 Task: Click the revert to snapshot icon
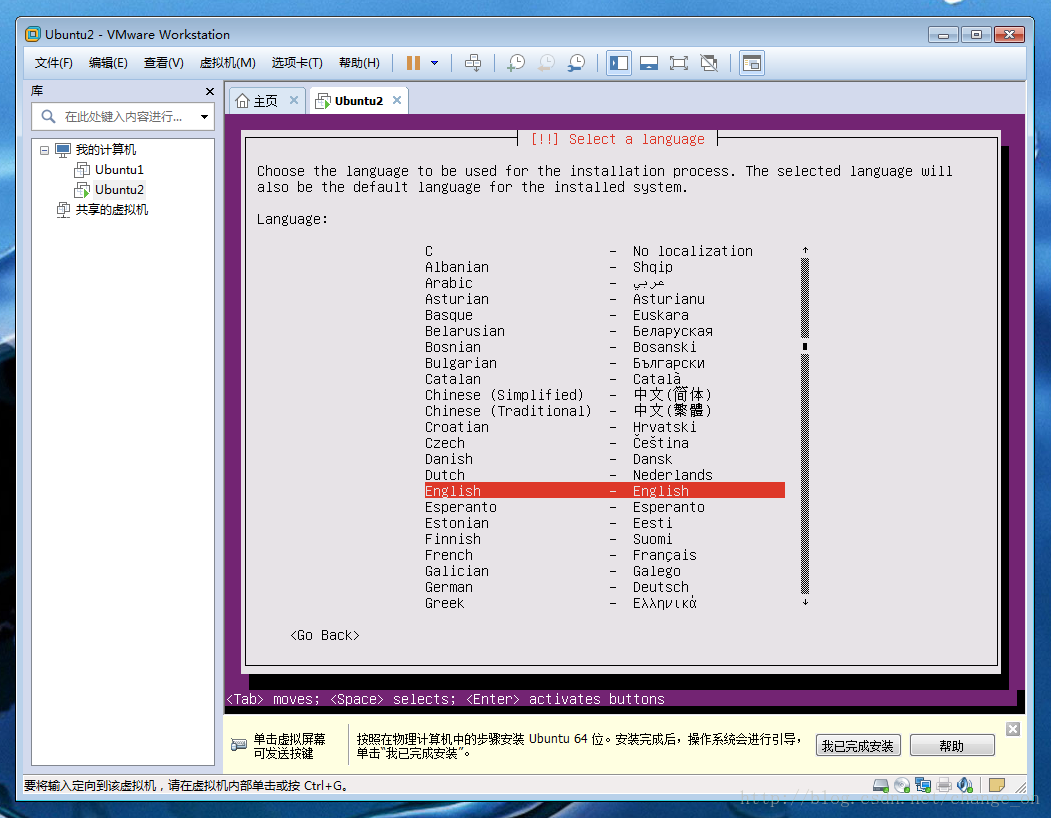[x=546, y=63]
